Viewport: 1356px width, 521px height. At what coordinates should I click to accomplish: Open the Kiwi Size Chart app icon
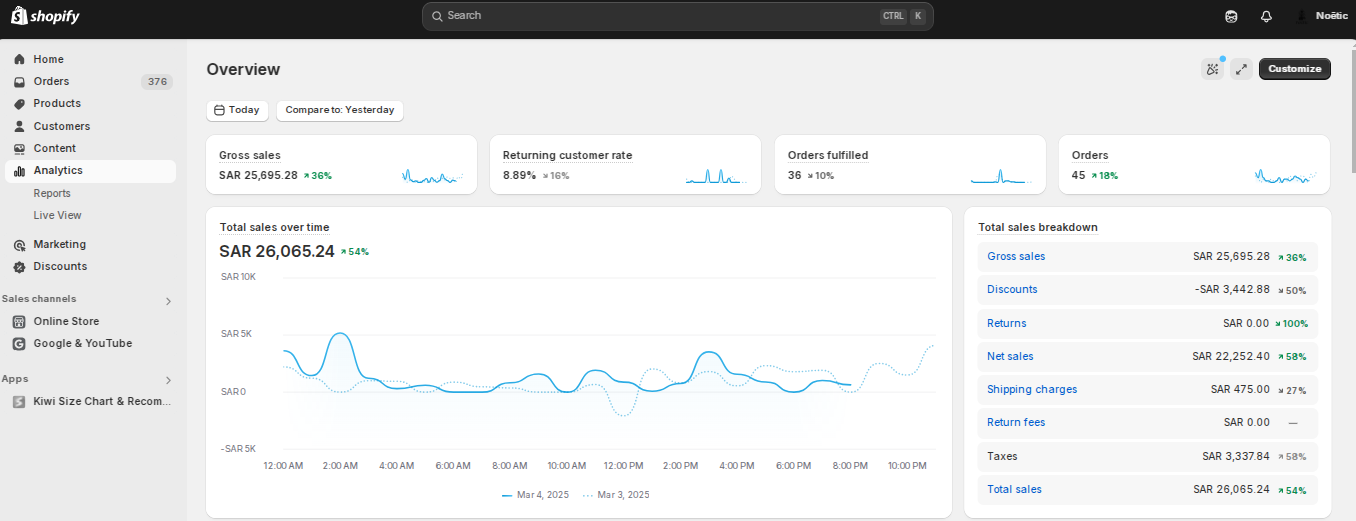click(x=19, y=401)
